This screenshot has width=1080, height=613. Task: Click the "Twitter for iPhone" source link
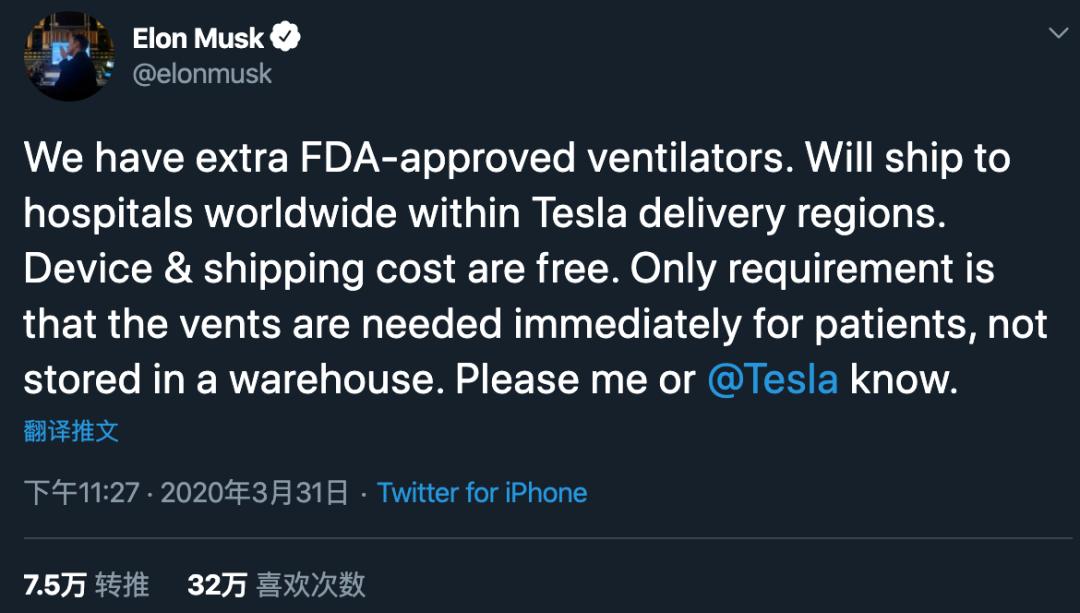(481, 492)
